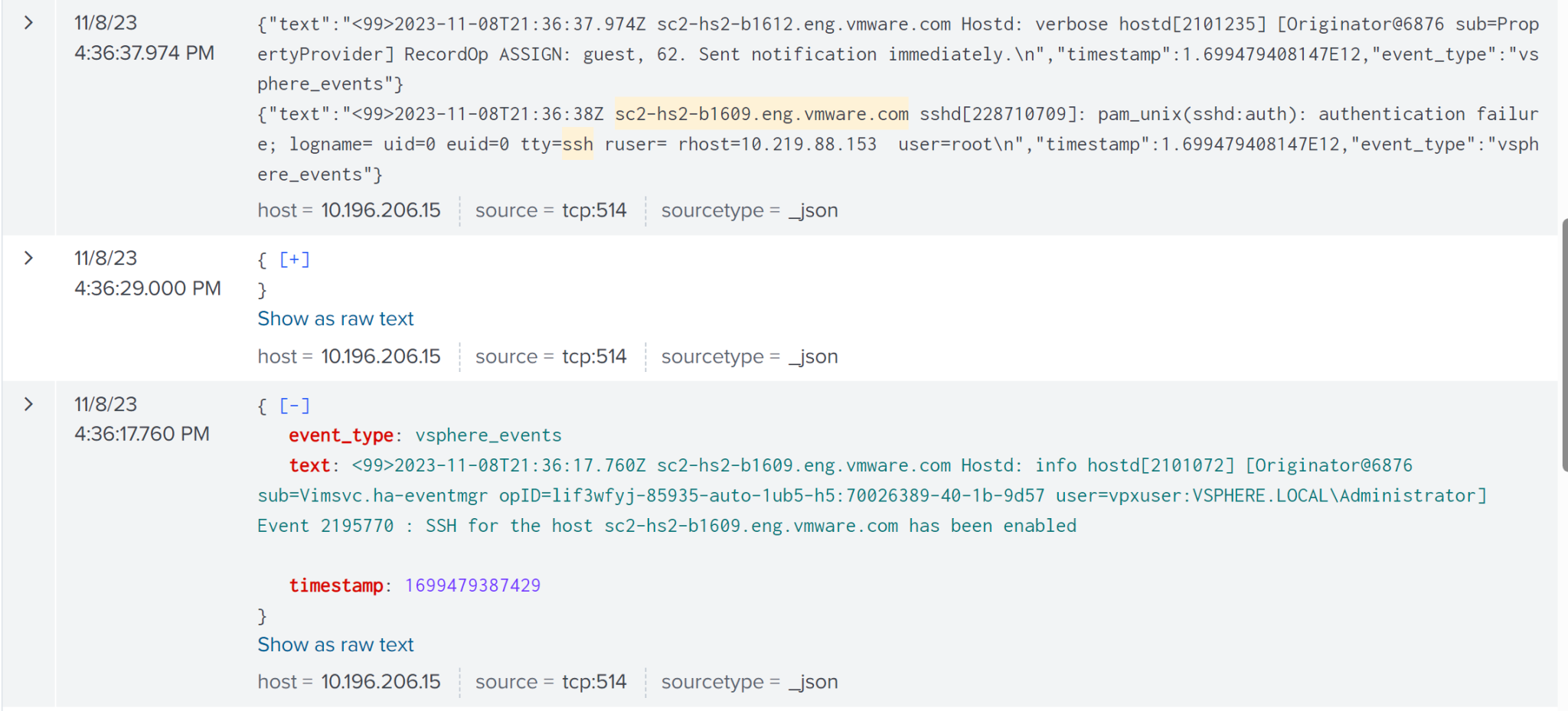Click vsphere_events value in expanded JSON
This screenshot has height=711, width=1568.
click(x=488, y=435)
